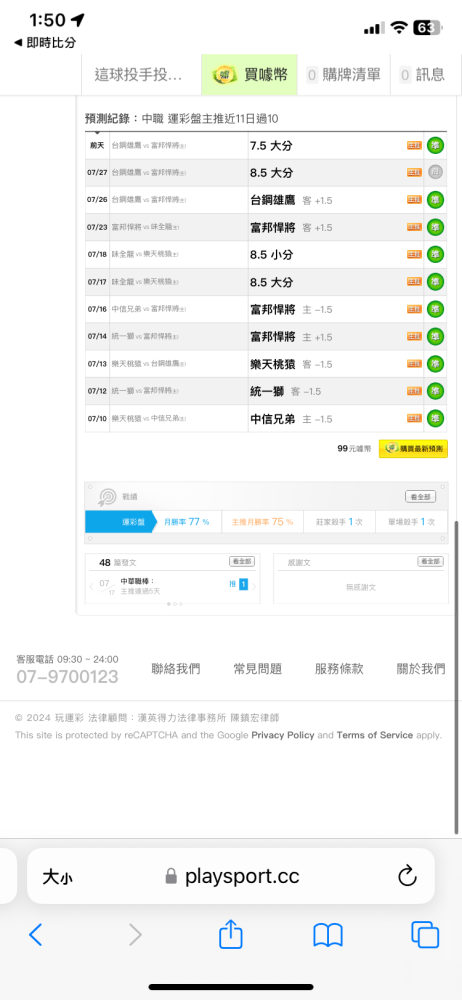Click orange 主推 badge in 07/23 row
Image resolution: width=462 pixels, height=1000 pixels.
pos(415,227)
